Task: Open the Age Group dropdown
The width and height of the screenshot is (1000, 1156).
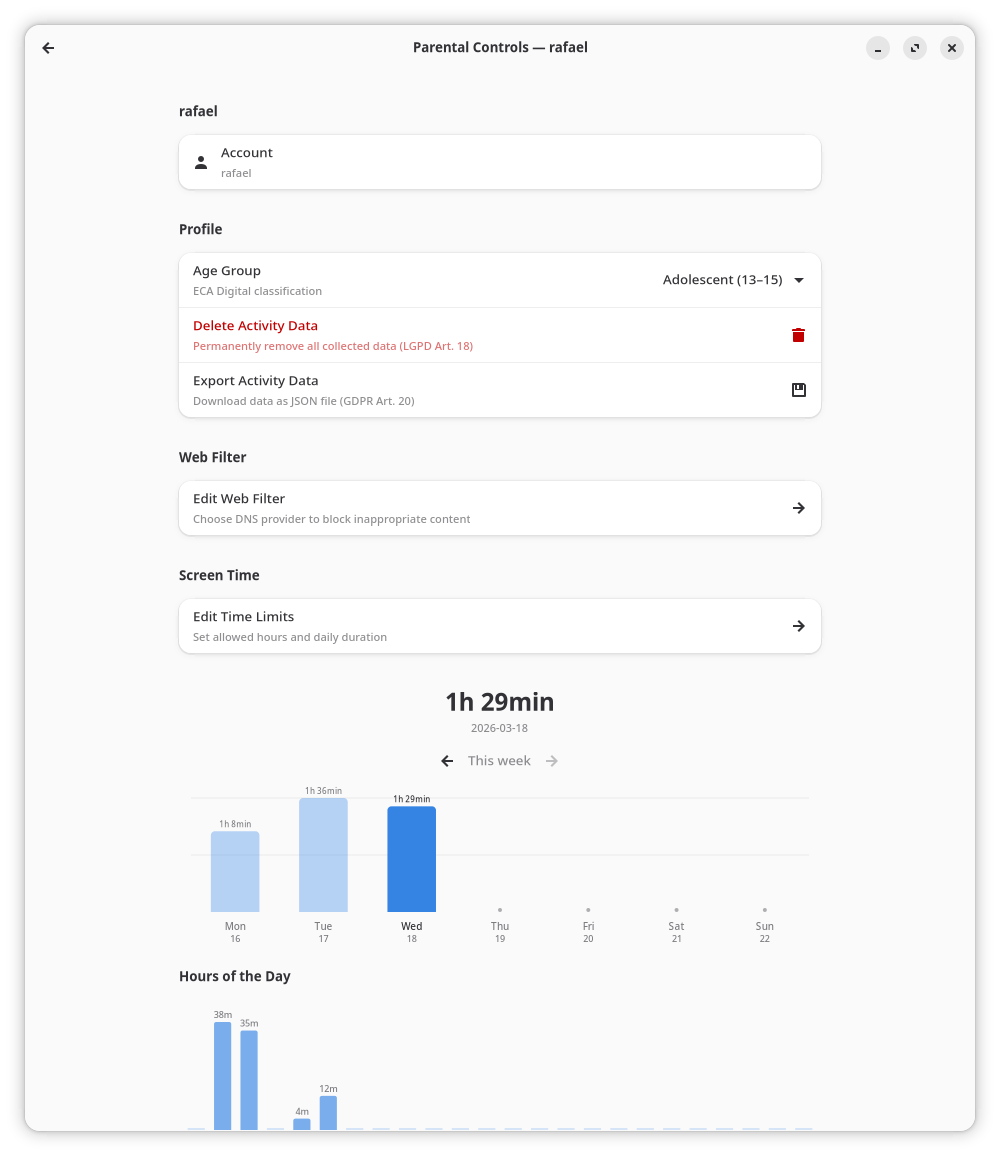Action: (x=732, y=280)
